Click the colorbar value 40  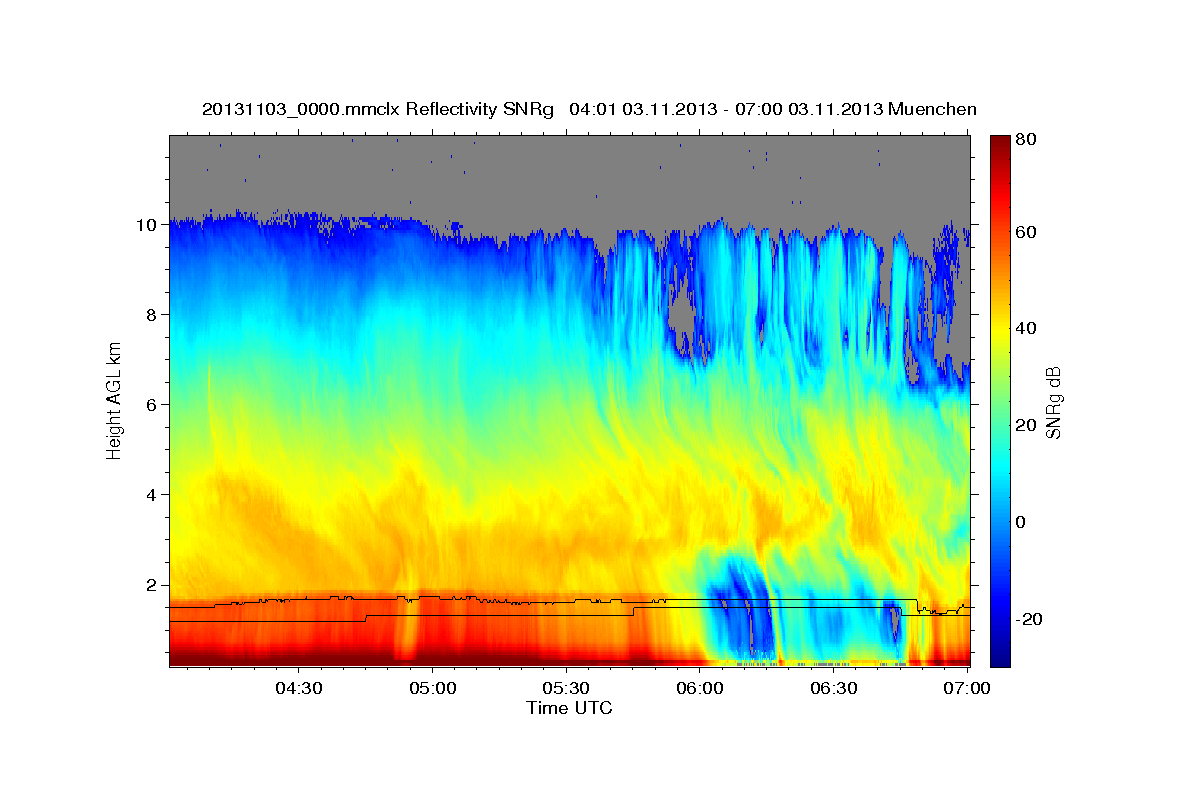point(1025,328)
